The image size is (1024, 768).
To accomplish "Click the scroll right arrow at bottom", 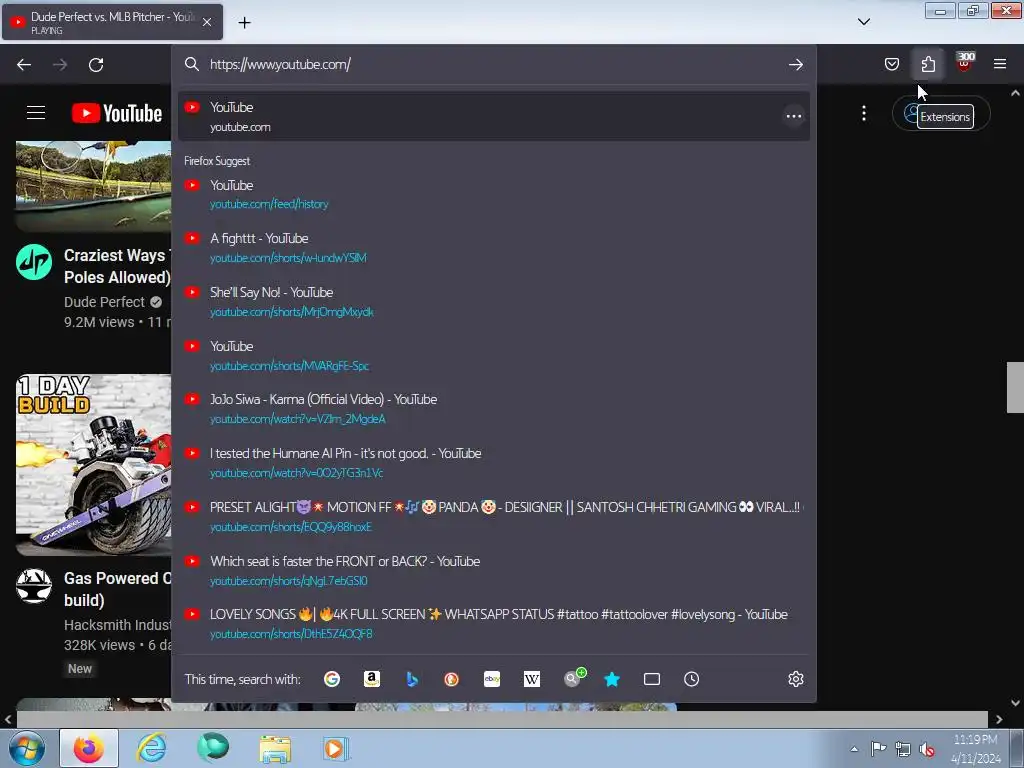I will tap(999, 720).
